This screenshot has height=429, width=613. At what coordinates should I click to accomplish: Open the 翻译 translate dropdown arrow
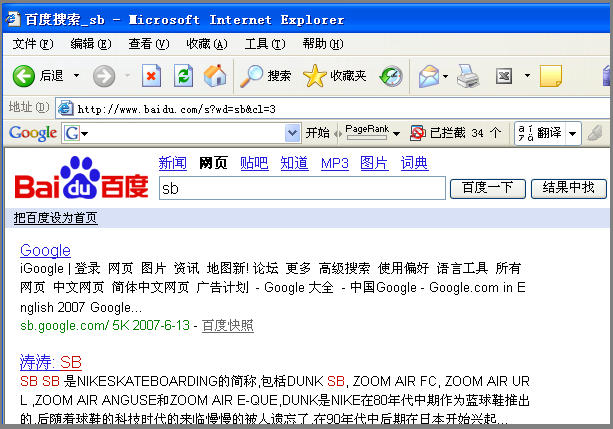pos(572,133)
